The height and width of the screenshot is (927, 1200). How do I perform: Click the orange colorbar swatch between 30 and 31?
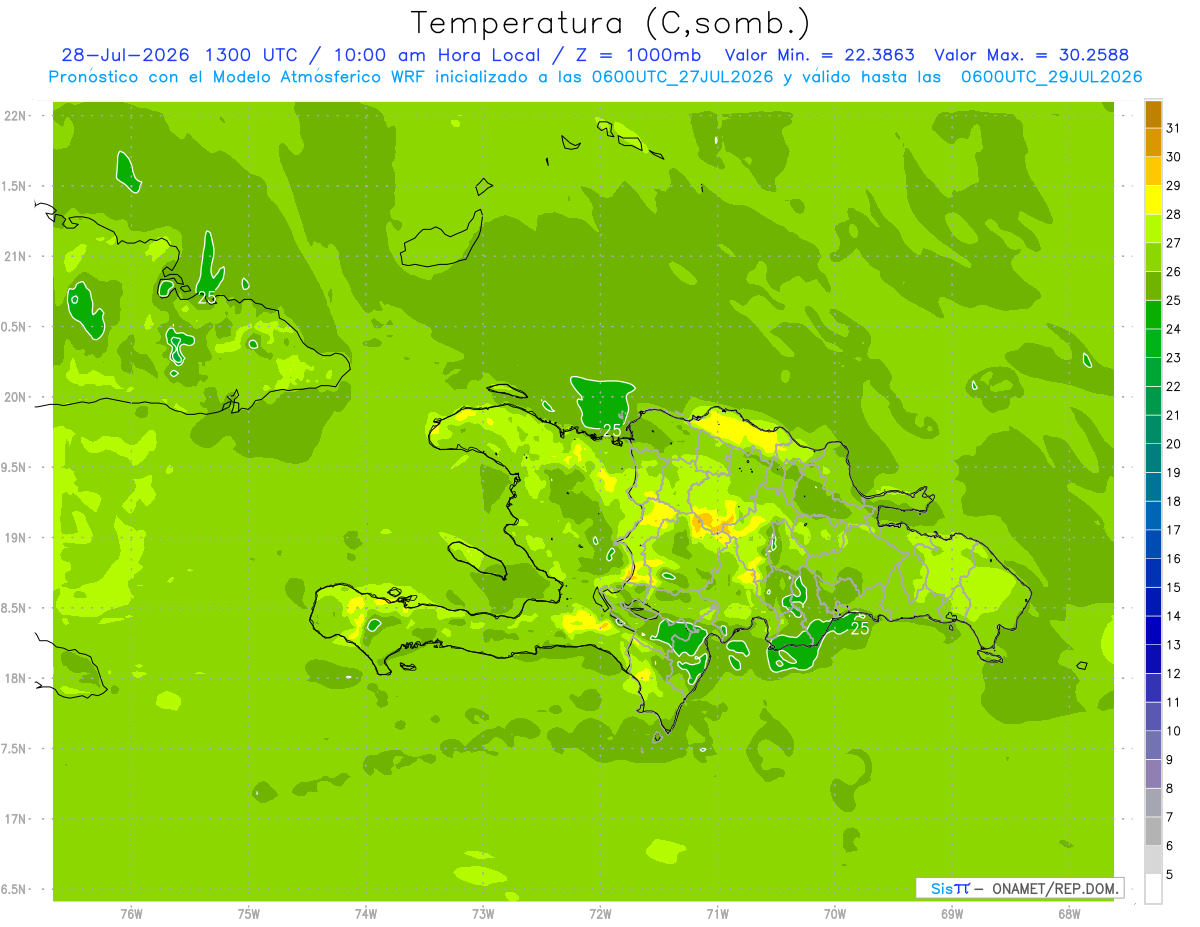coord(1153,143)
